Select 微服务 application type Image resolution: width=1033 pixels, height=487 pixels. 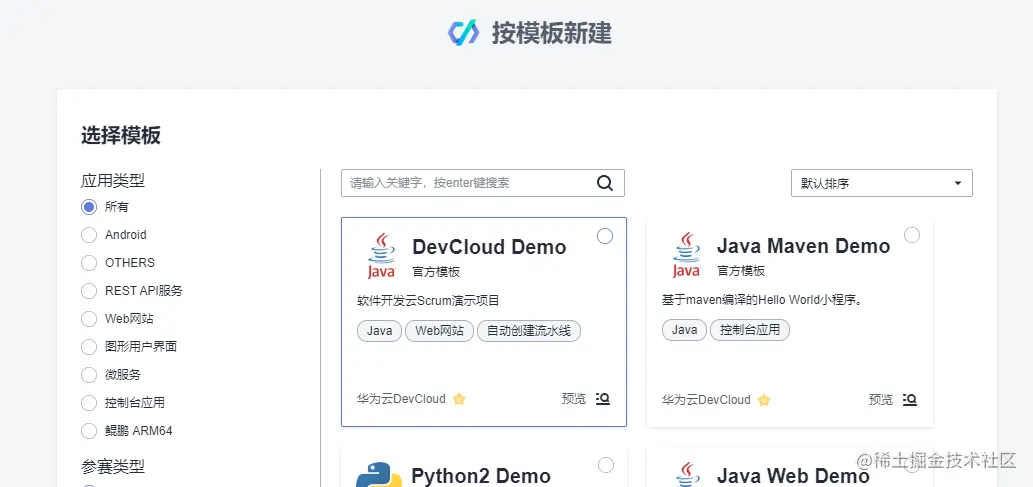[89, 375]
